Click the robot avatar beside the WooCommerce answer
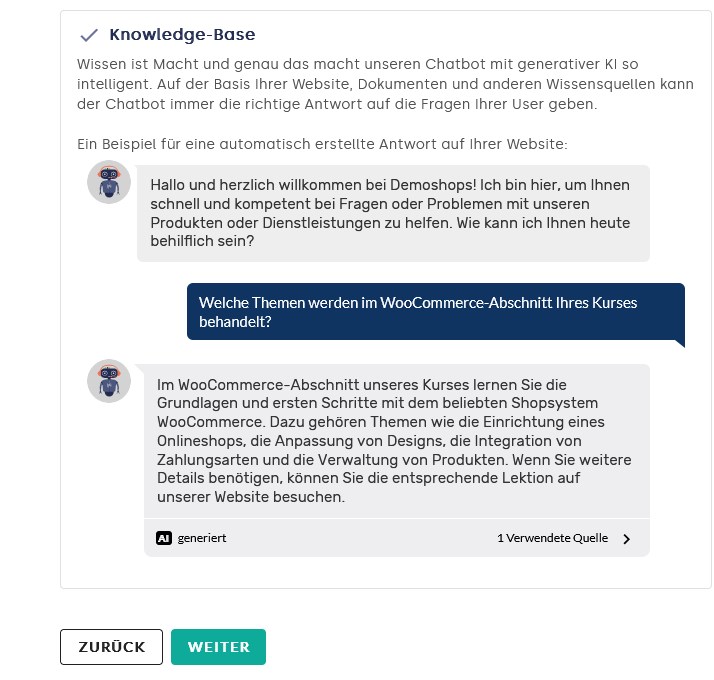 tap(109, 381)
